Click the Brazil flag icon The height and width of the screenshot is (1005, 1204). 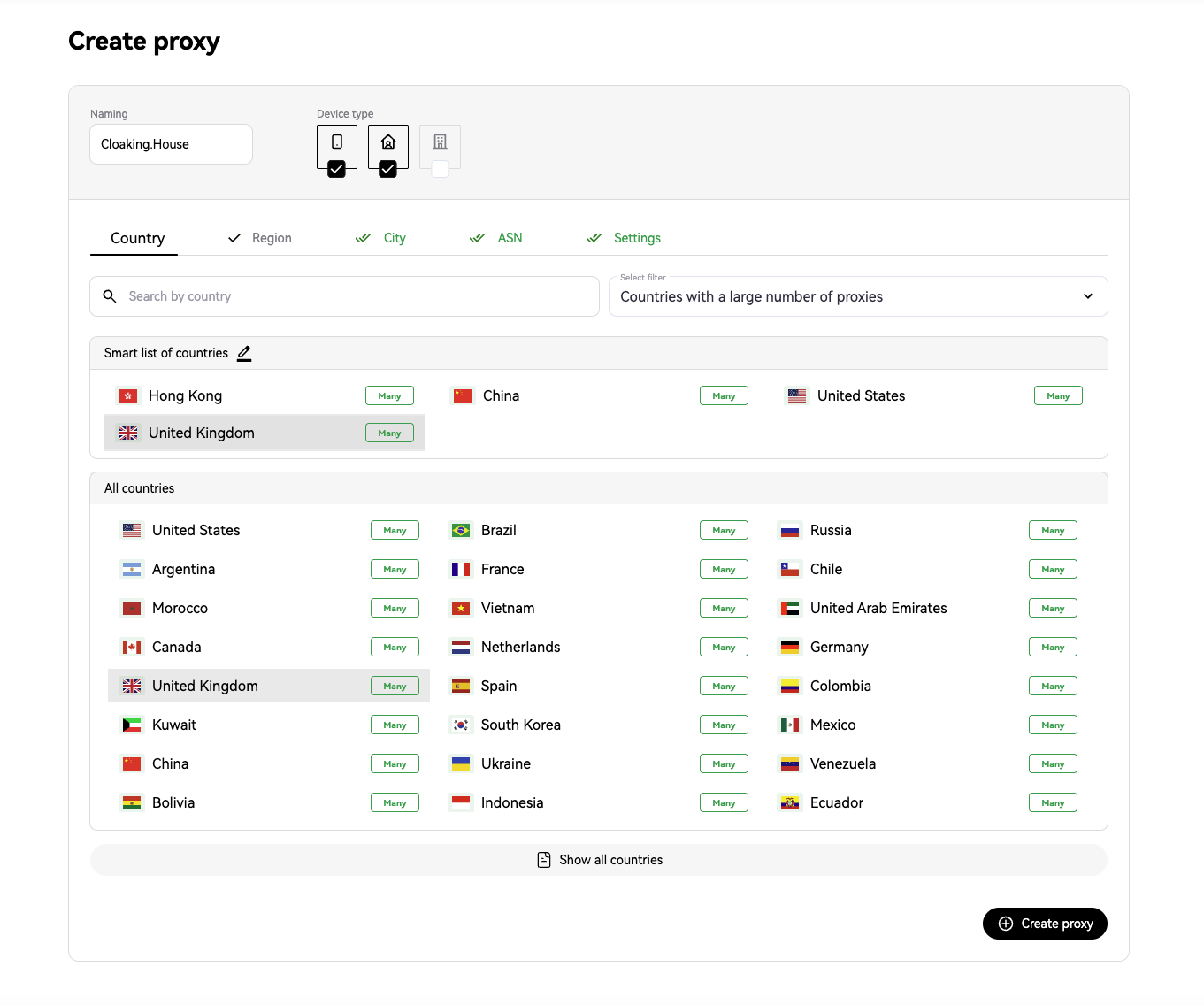click(461, 530)
